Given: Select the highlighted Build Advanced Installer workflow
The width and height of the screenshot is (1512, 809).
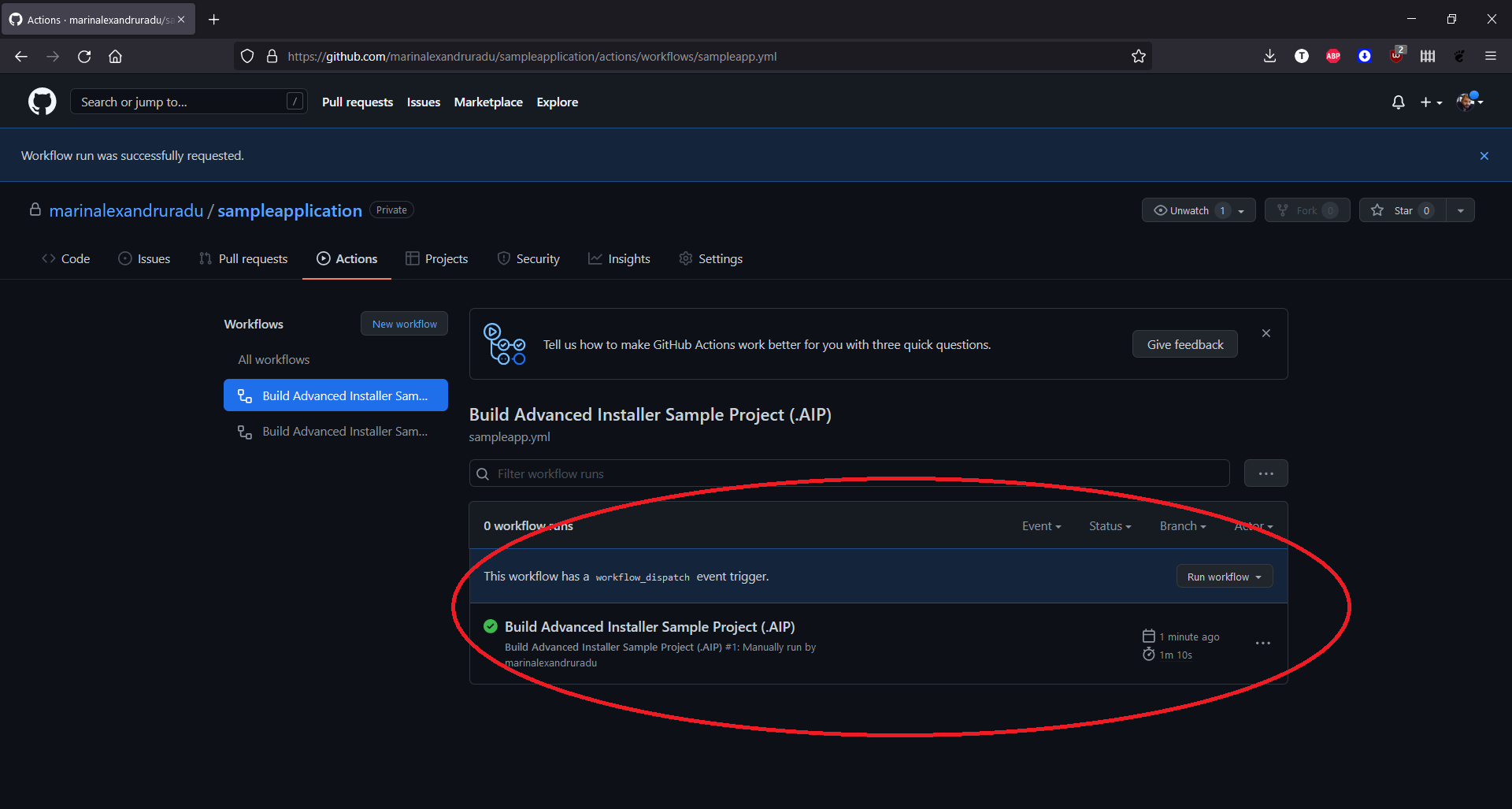Looking at the screenshot, I should coord(335,395).
